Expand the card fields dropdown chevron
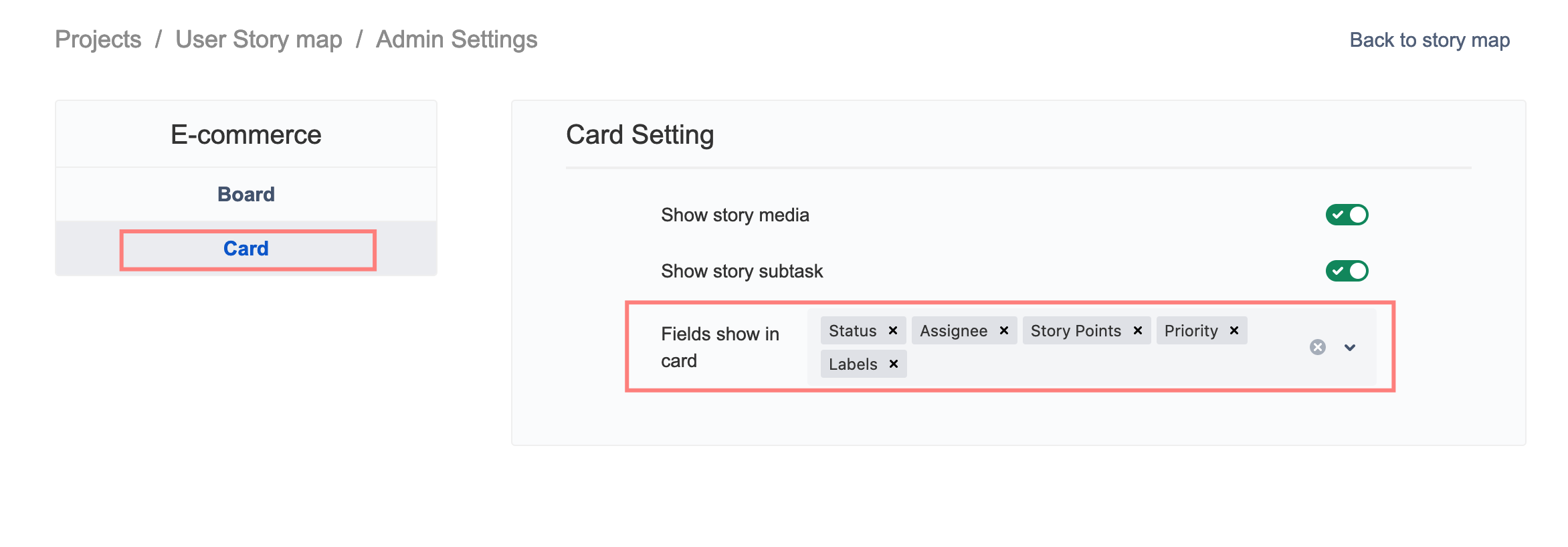The height and width of the screenshot is (547, 1568). coord(1350,347)
